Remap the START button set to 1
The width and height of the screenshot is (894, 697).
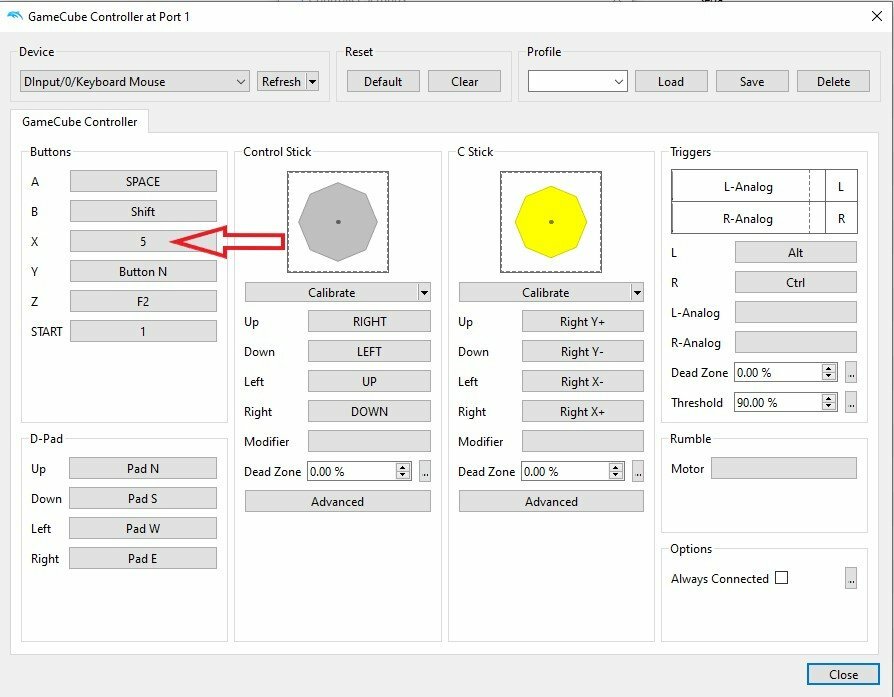[x=143, y=331]
